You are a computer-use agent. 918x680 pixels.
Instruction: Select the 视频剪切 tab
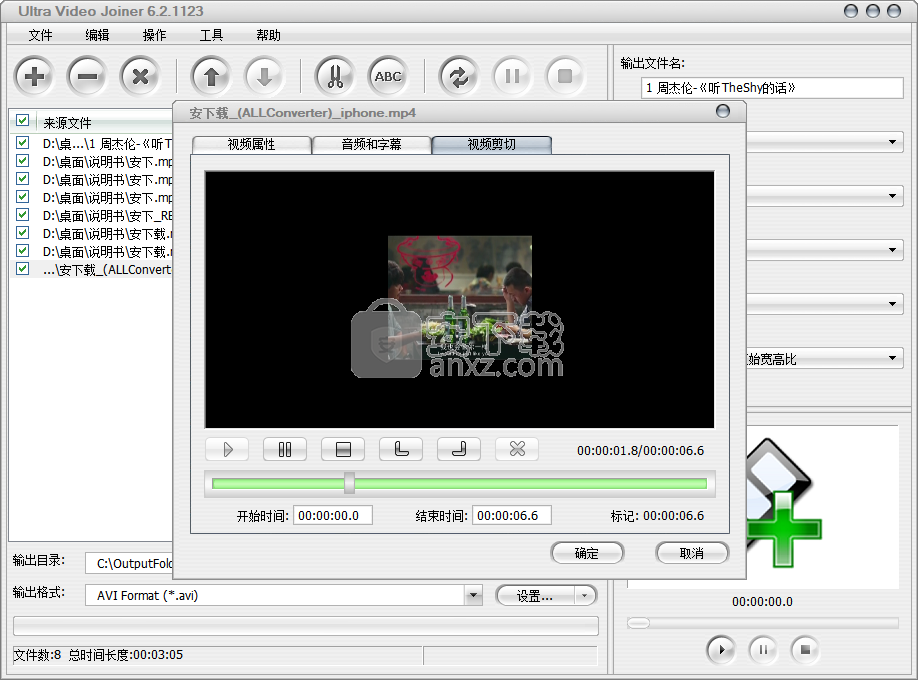coord(492,144)
